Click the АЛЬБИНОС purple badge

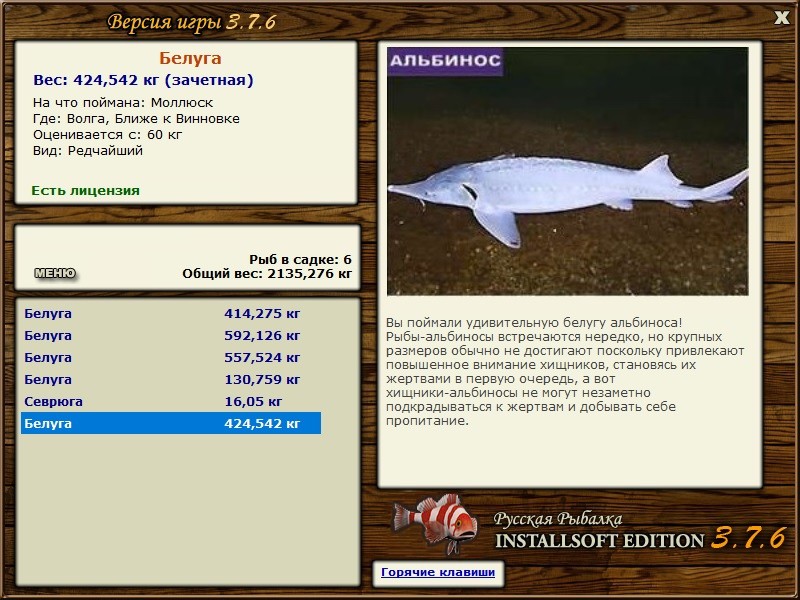click(445, 61)
